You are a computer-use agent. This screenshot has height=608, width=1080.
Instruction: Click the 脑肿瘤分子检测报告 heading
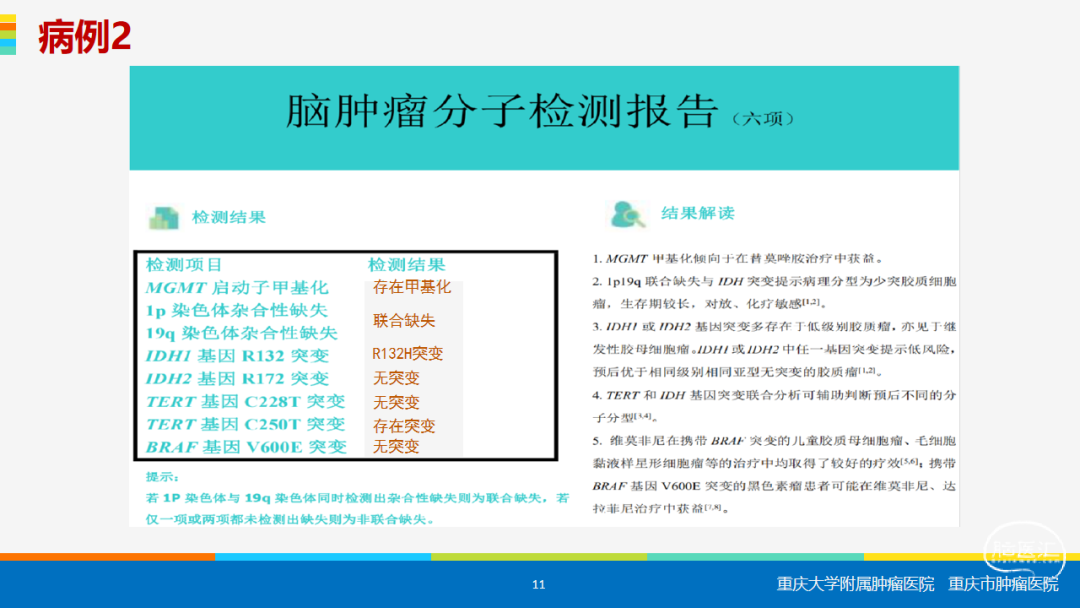tap(502, 111)
